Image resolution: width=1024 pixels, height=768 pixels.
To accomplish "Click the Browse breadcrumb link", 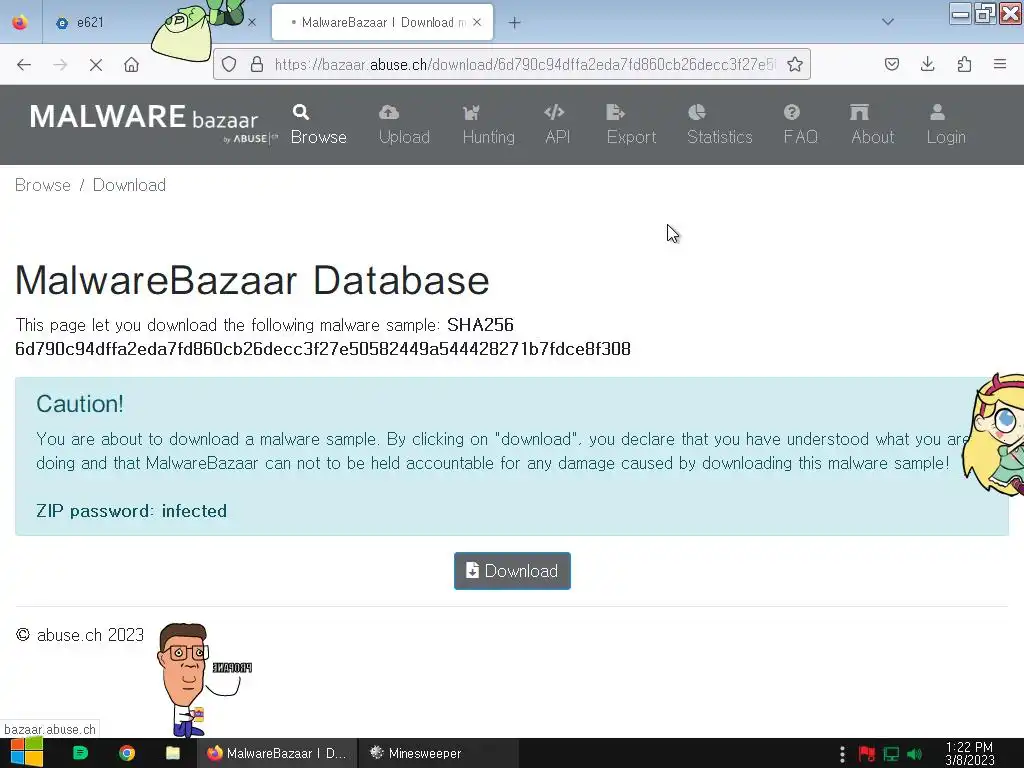I will tap(42, 185).
